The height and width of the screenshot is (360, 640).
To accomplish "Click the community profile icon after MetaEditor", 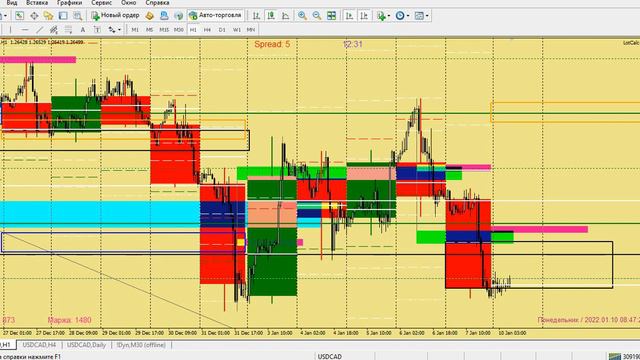I will coord(164,16).
